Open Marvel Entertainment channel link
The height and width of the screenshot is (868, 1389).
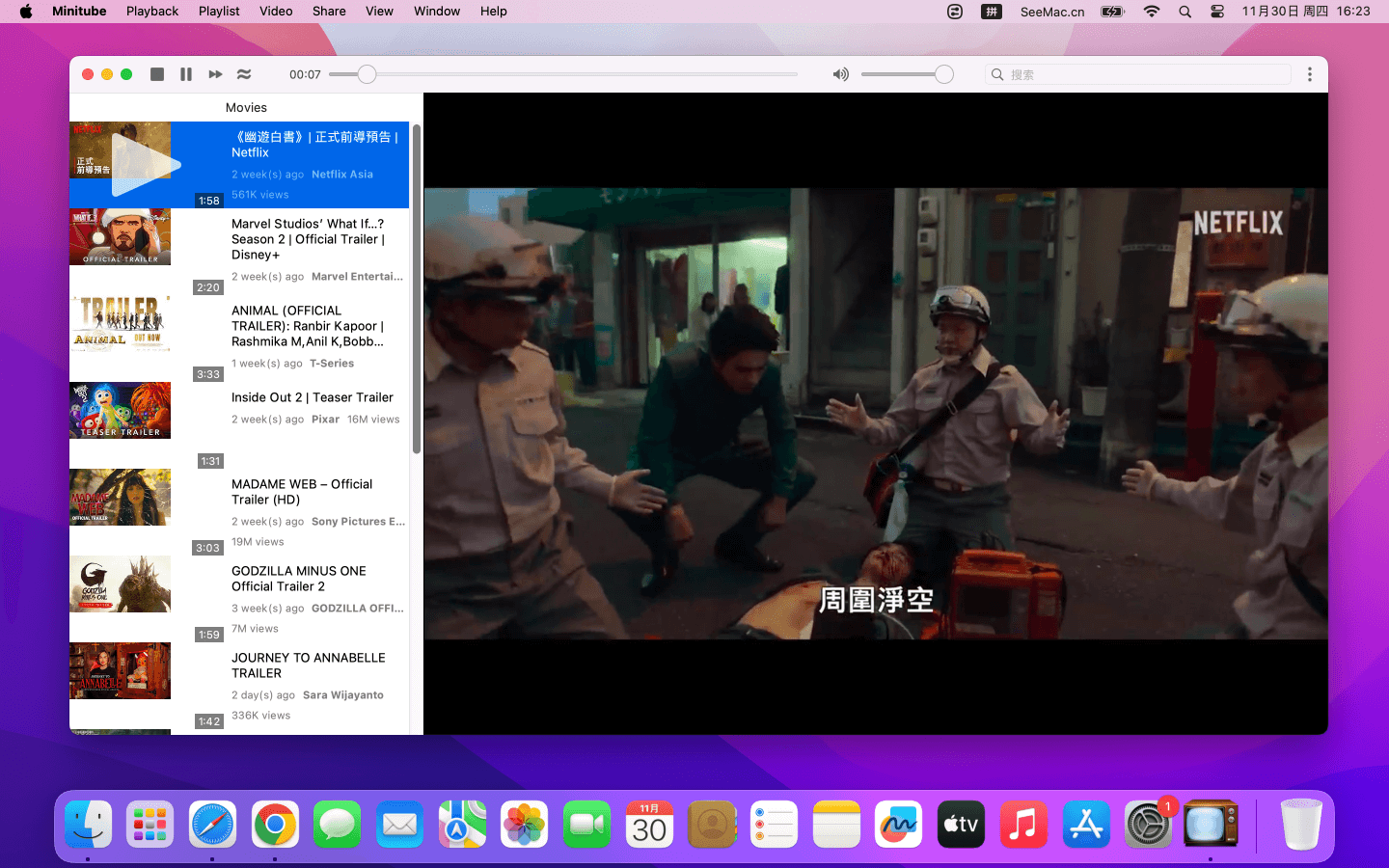pos(357,277)
